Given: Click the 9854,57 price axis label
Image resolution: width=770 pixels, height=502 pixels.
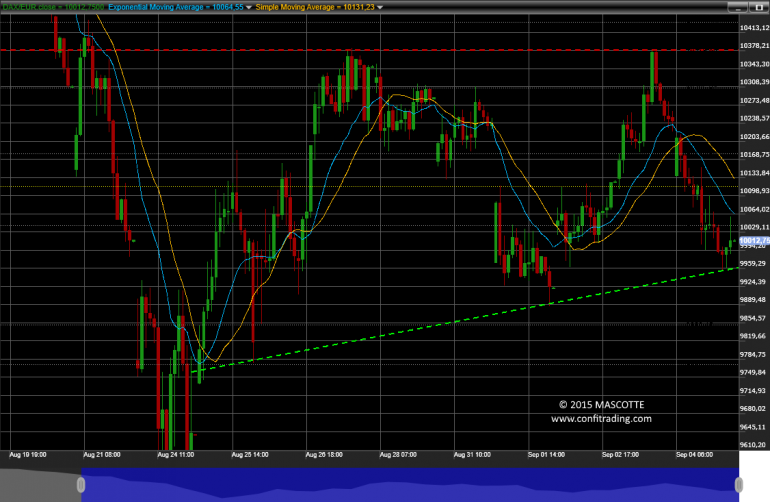Looking at the screenshot, I should 752,318.
